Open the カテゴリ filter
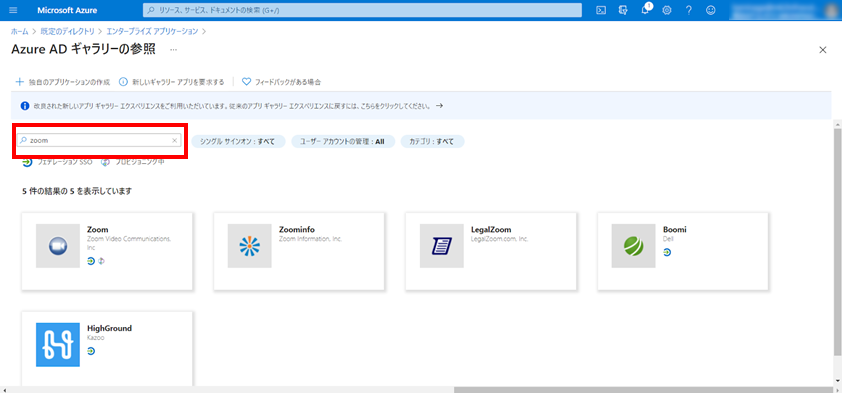The height and width of the screenshot is (393, 842). tap(432, 142)
